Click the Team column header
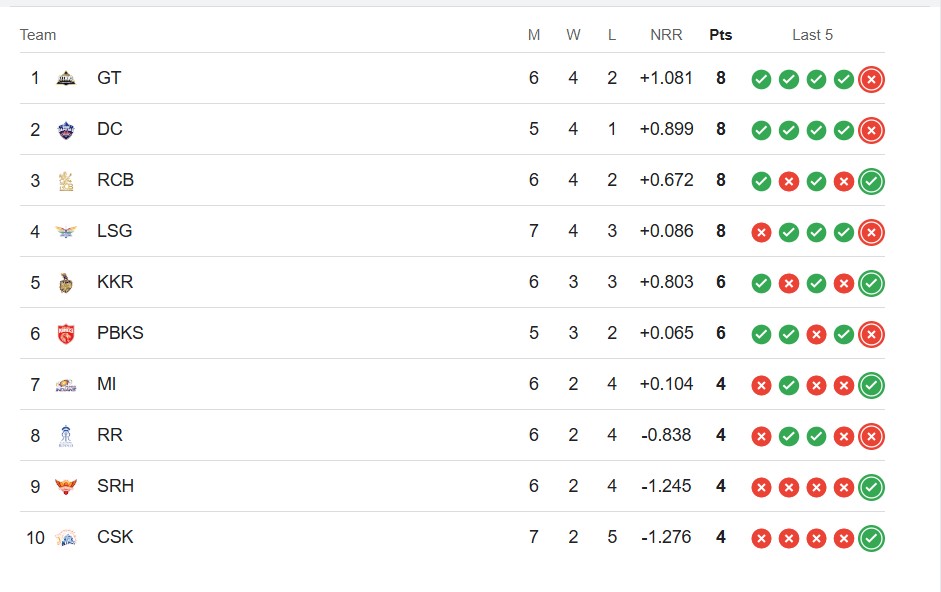 pyautogui.click(x=38, y=35)
